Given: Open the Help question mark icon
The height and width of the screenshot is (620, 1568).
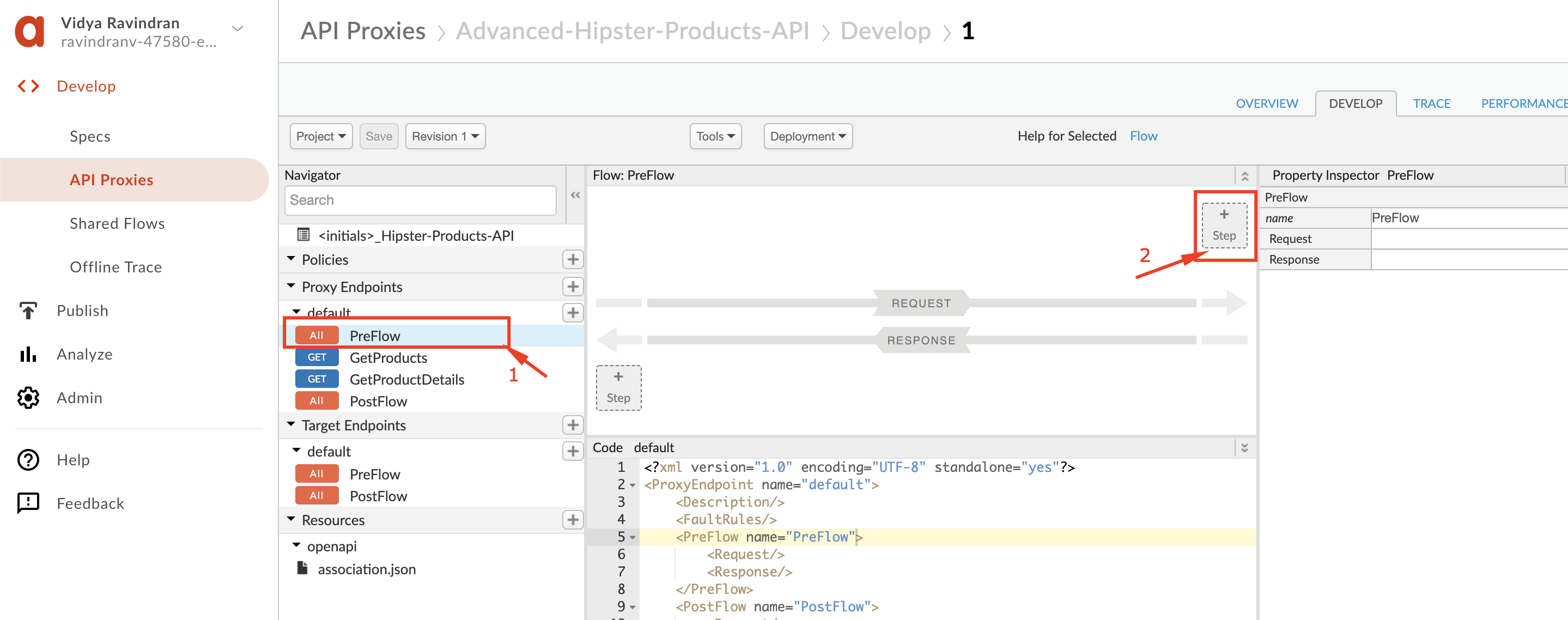Looking at the screenshot, I should tap(28, 460).
